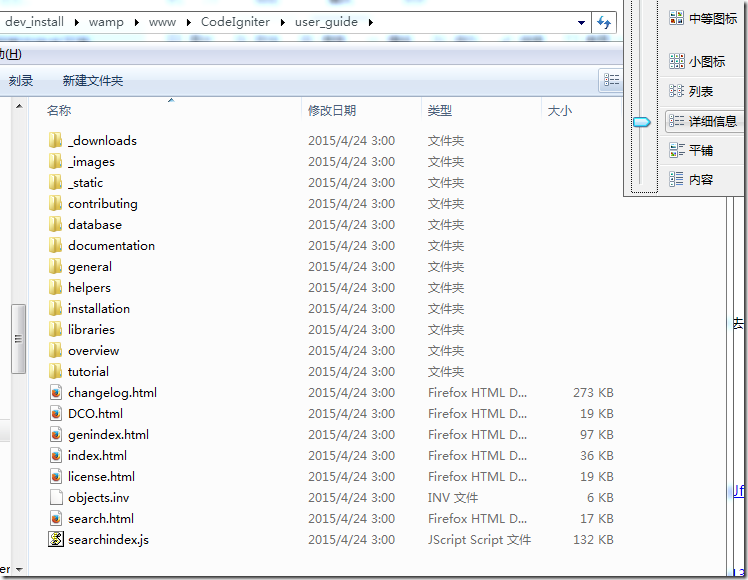
Task: Choose 平铺 view option
Action: click(x=691, y=151)
